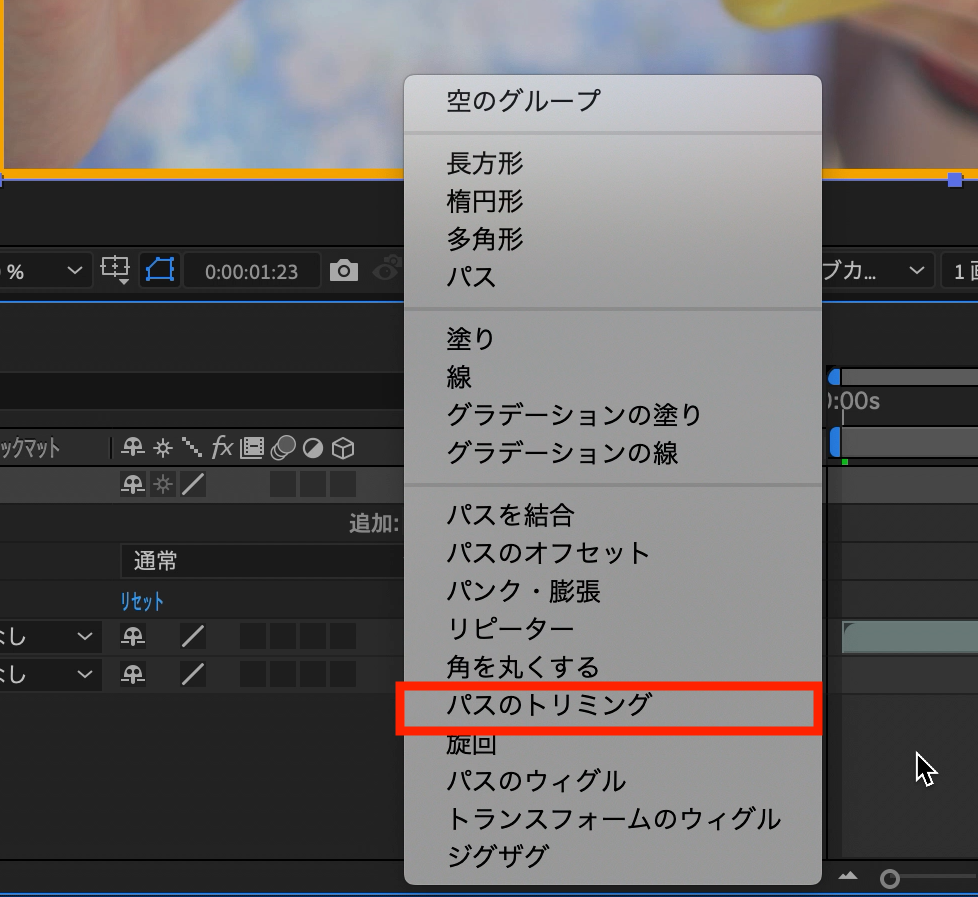The height and width of the screenshot is (897, 978).
Task: Click the 3D Layer column header icon
Action: (x=342, y=448)
